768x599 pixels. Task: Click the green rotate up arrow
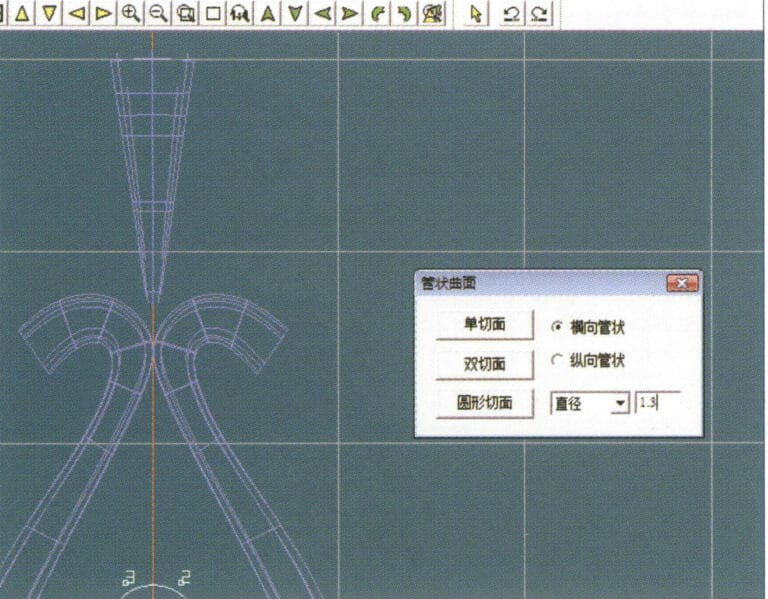267,13
